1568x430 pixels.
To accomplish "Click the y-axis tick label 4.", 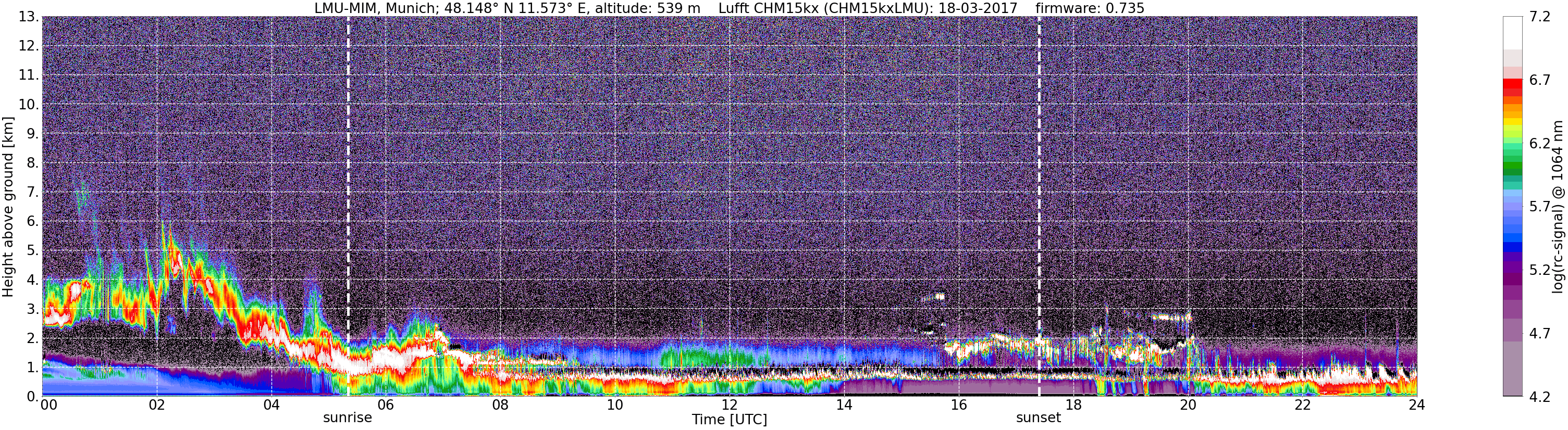I will coord(32,280).
